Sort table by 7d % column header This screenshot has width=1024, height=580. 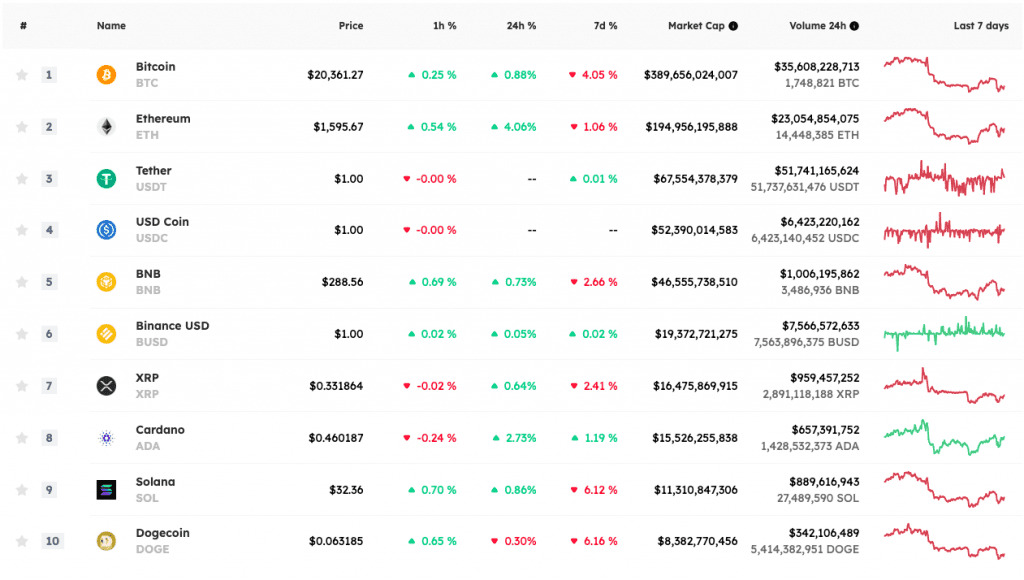point(605,26)
